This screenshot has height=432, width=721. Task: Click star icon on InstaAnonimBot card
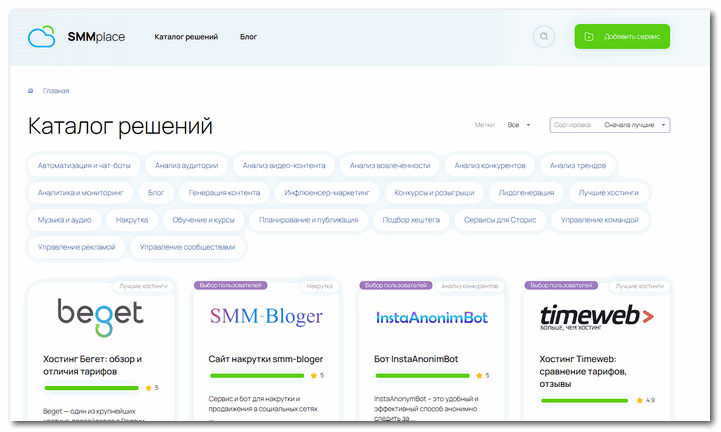click(x=479, y=375)
